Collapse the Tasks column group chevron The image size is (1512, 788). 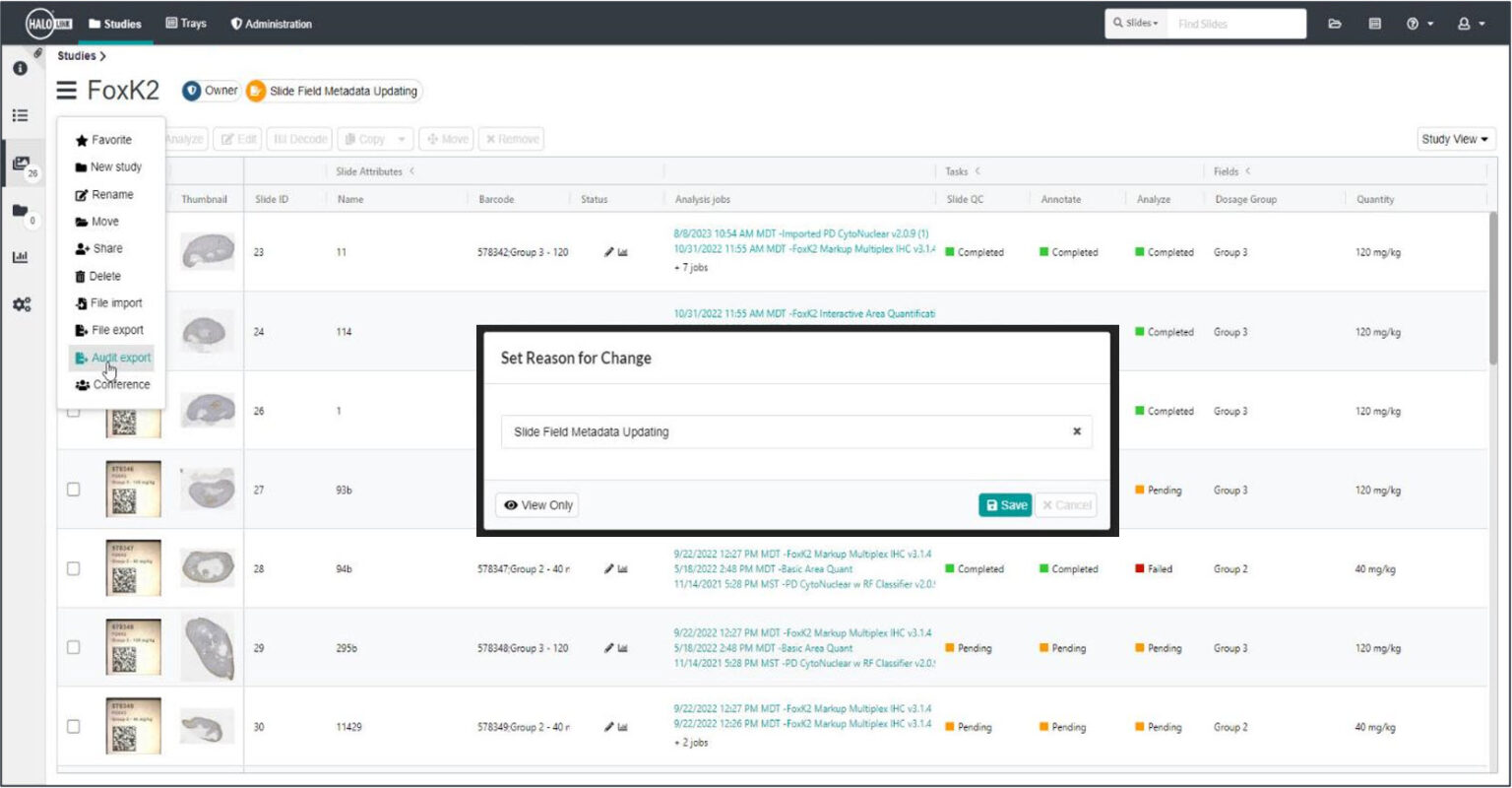(x=977, y=172)
